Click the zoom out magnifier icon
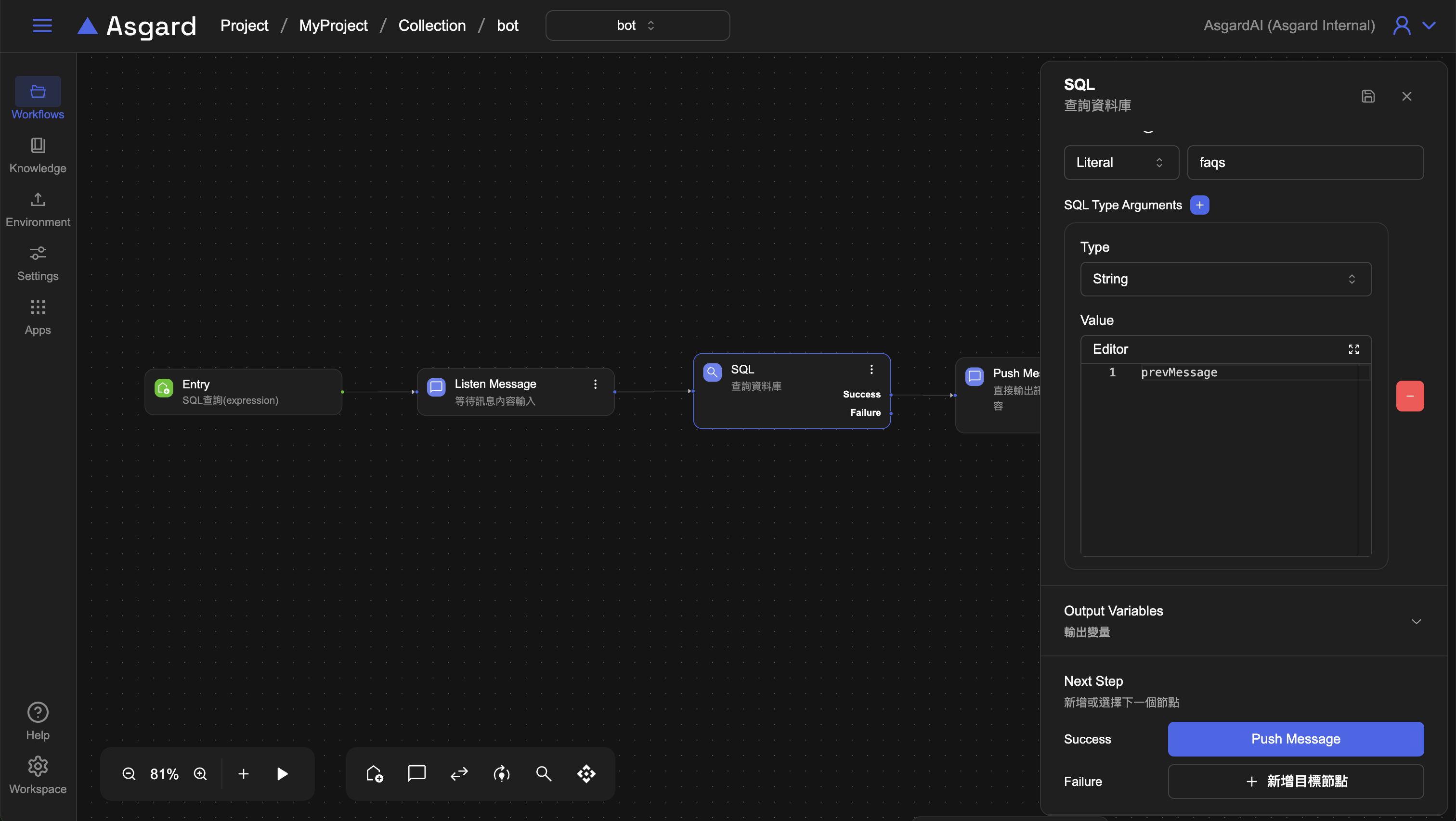This screenshot has width=1456, height=821. (129, 773)
